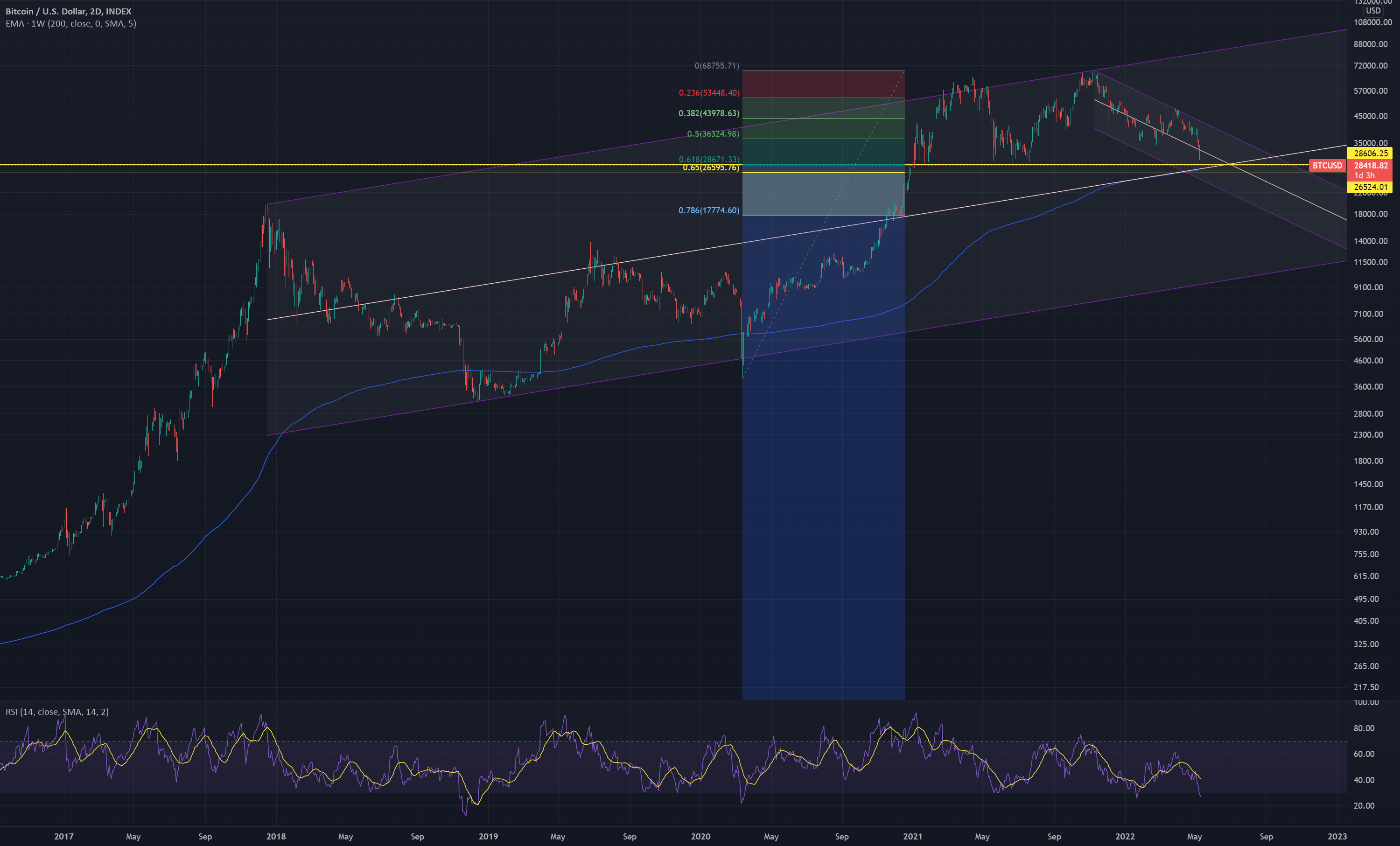Select the red BTCUSD current price label

tap(1328, 165)
